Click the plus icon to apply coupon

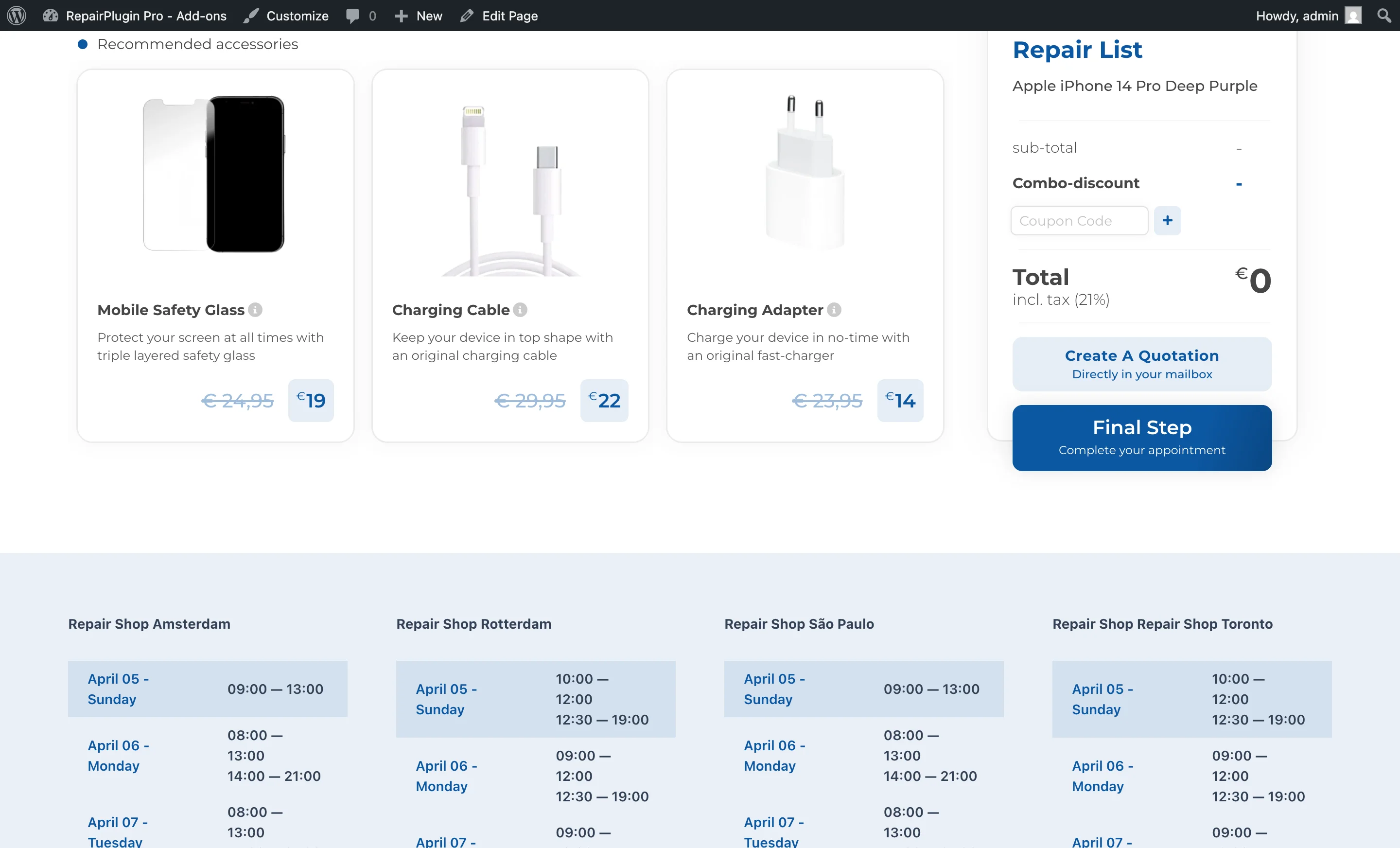[1168, 221]
